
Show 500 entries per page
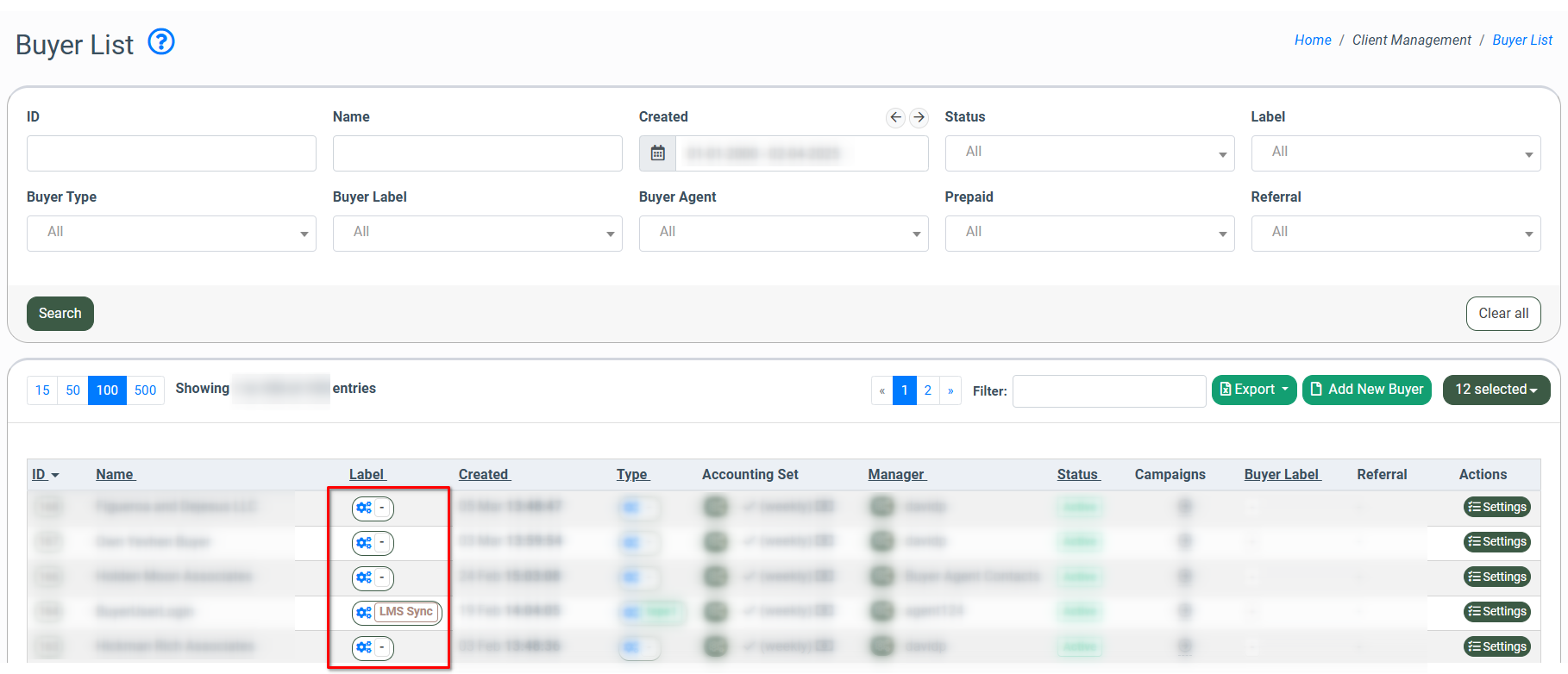coord(145,390)
